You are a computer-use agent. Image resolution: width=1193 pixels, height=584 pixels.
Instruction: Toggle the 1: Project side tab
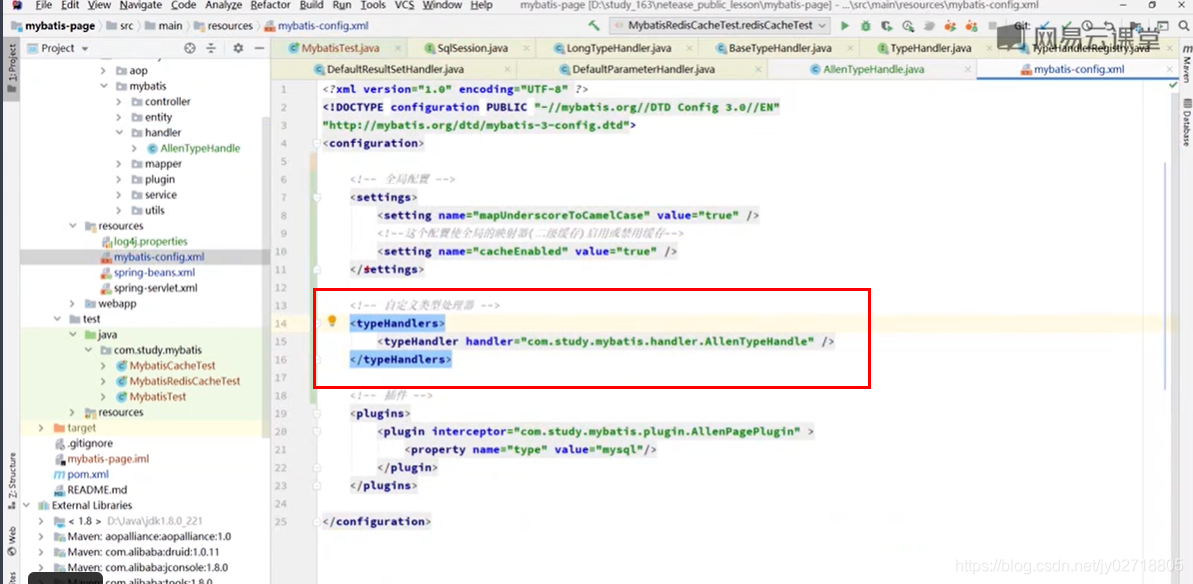11,68
